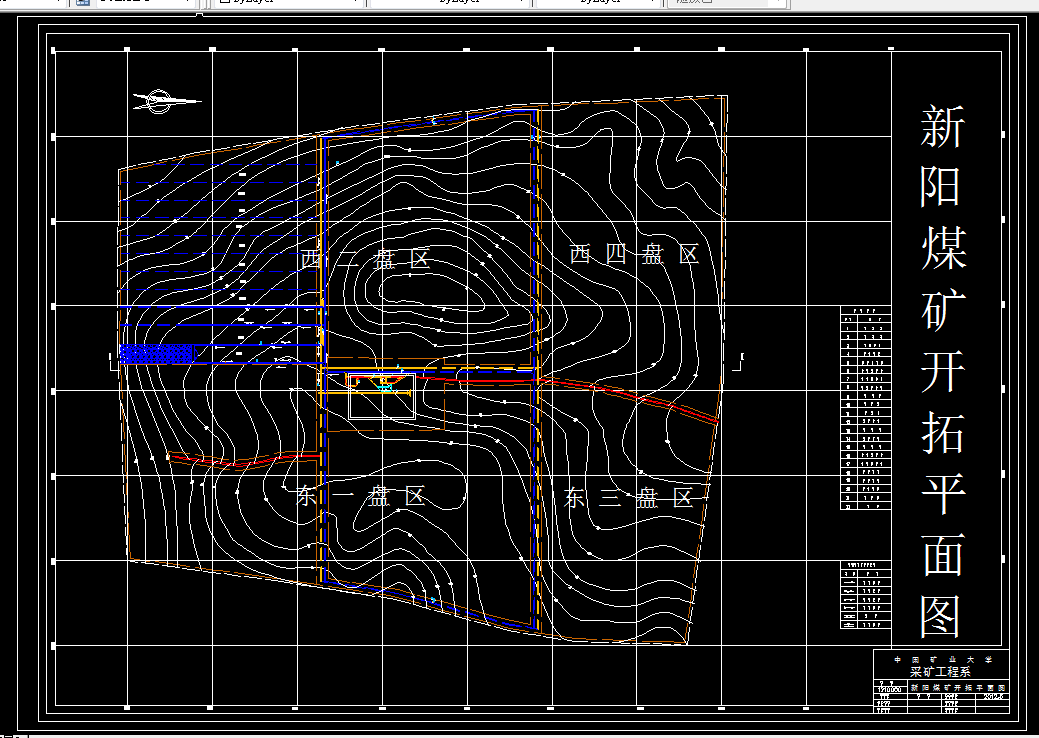
Task: Select the blue hatched mined-out block
Action: [155, 352]
